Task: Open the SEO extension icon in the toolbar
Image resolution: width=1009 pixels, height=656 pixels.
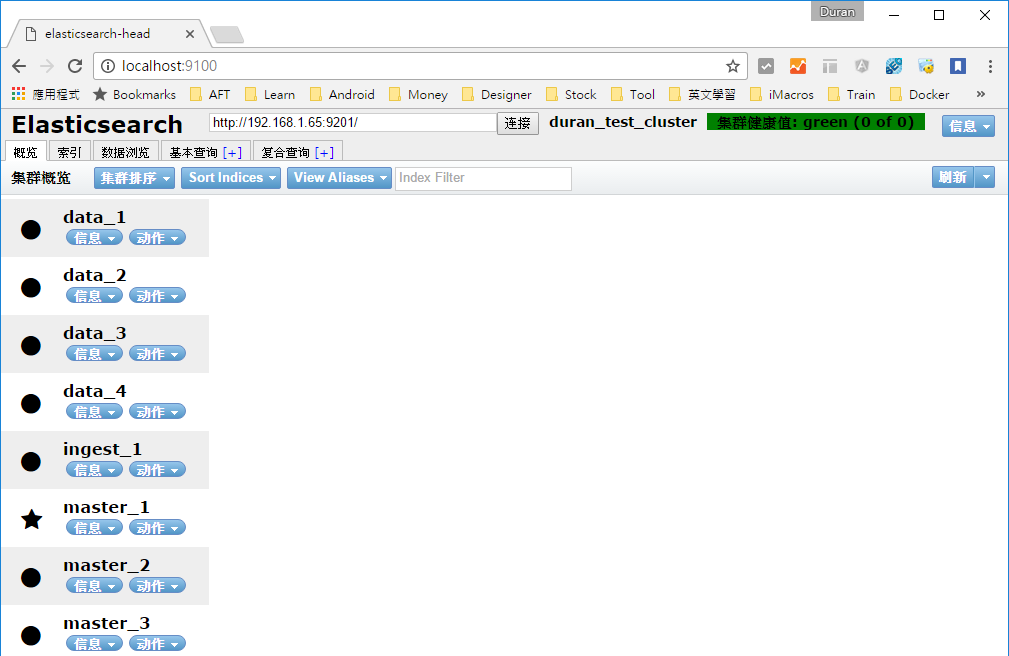Action: 894,66
